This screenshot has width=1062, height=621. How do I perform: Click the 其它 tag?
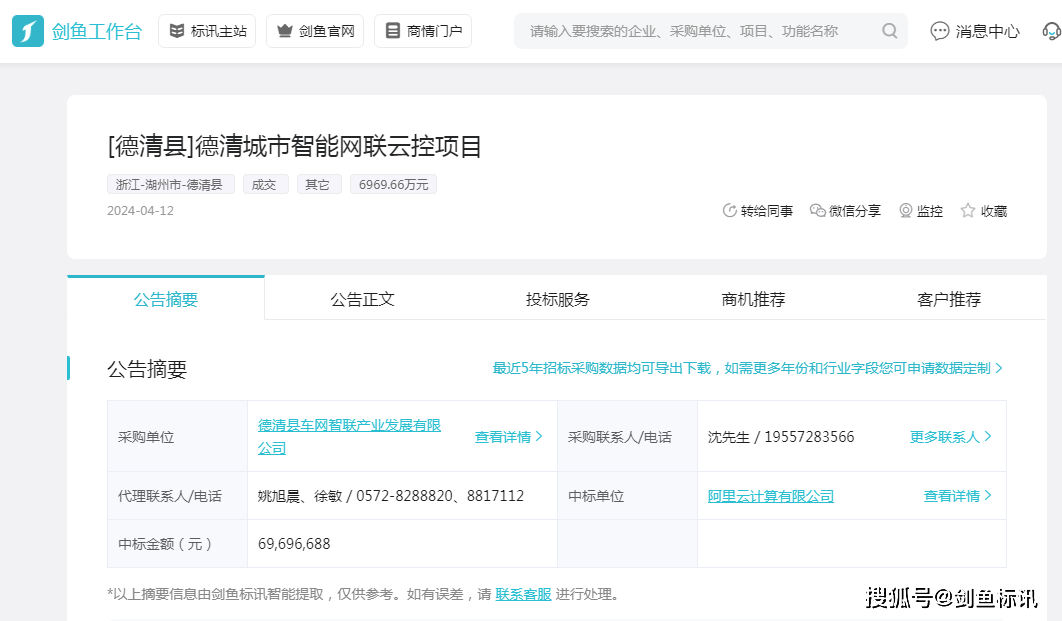pos(319,185)
